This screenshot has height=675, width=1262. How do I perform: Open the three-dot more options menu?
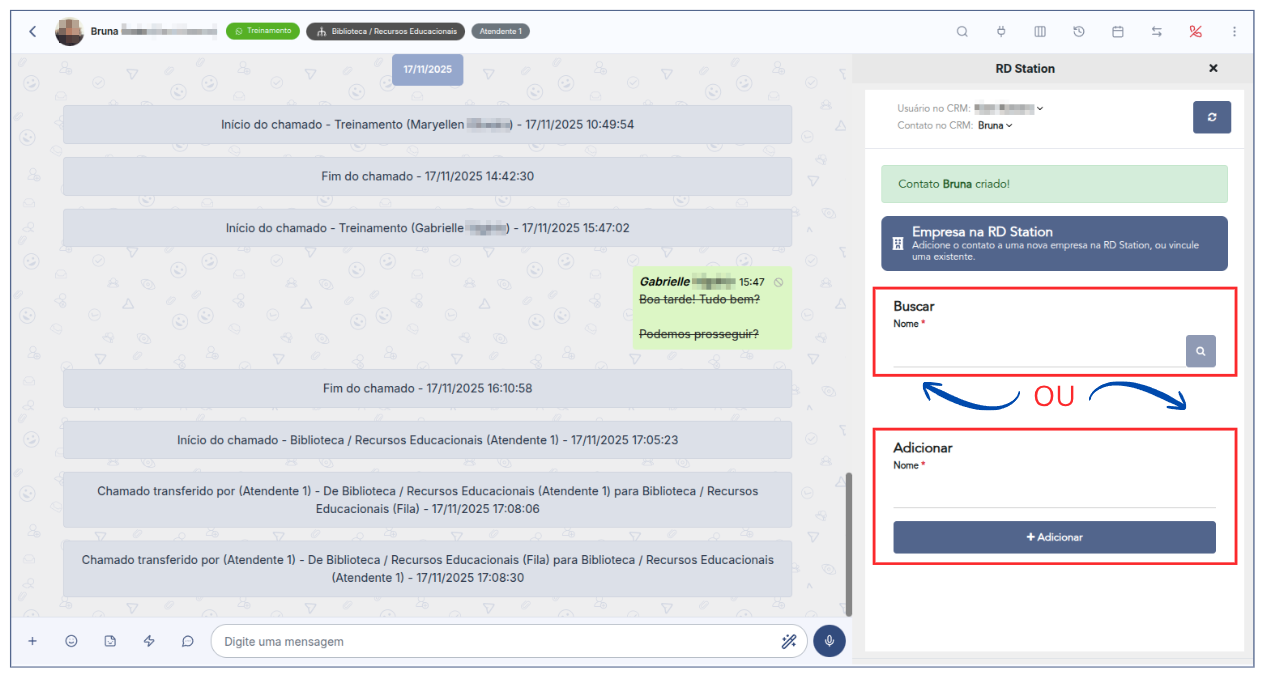(x=1234, y=32)
